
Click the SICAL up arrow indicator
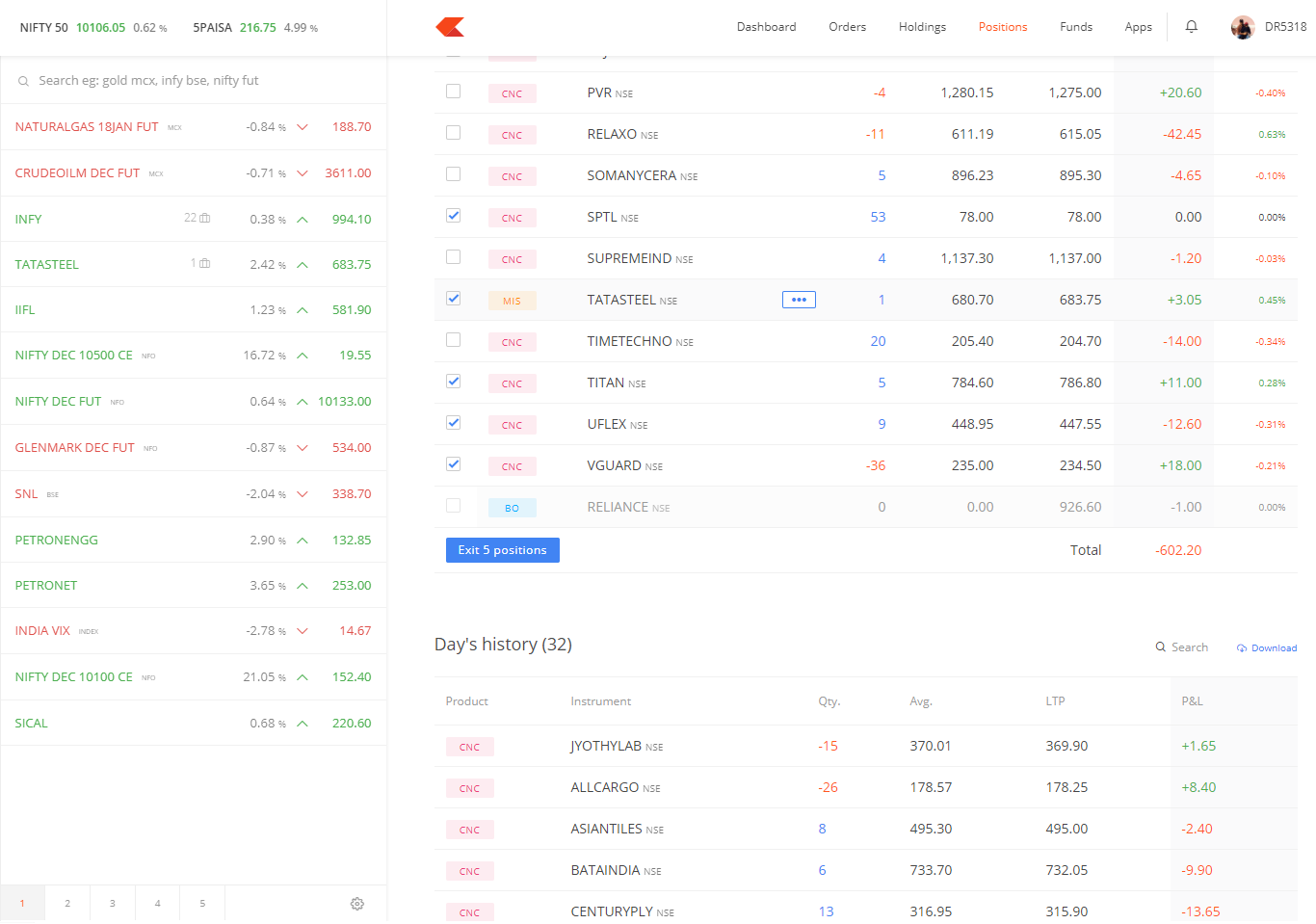click(x=303, y=724)
